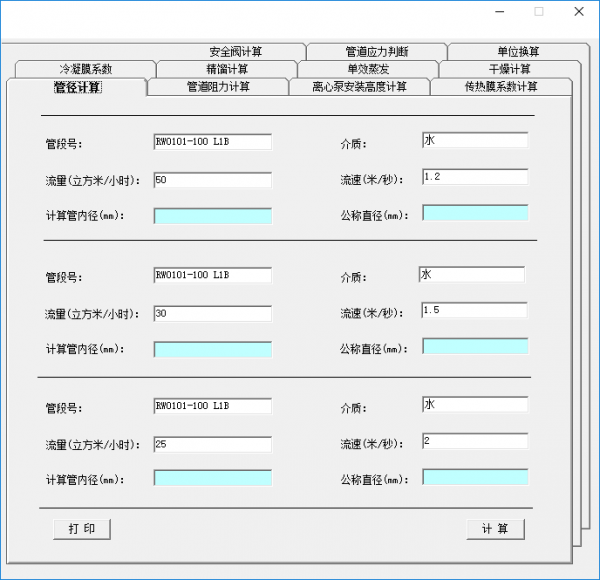This screenshot has height=580, width=600.
Task: Click the first section's 介质 field
Action: [x=475, y=140]
